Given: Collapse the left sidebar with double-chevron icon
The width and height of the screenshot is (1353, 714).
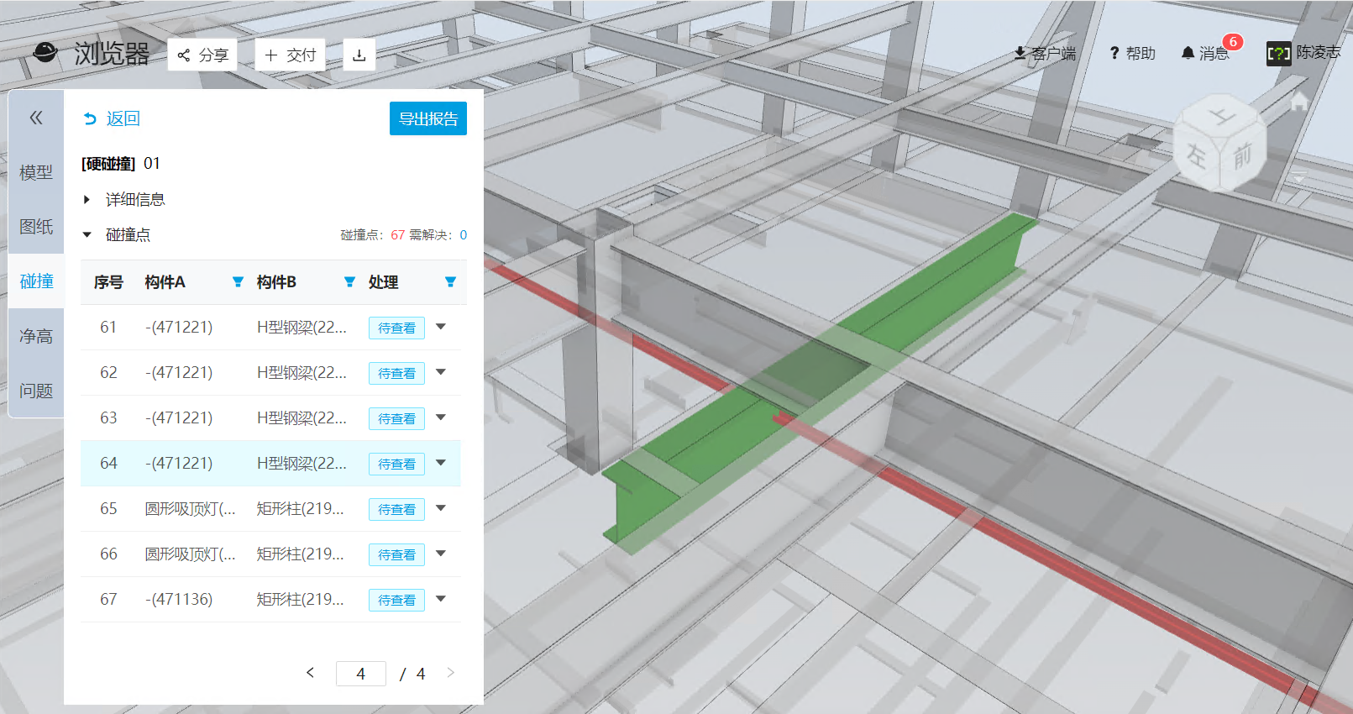Looking at the screenshot, I should 36,118.
